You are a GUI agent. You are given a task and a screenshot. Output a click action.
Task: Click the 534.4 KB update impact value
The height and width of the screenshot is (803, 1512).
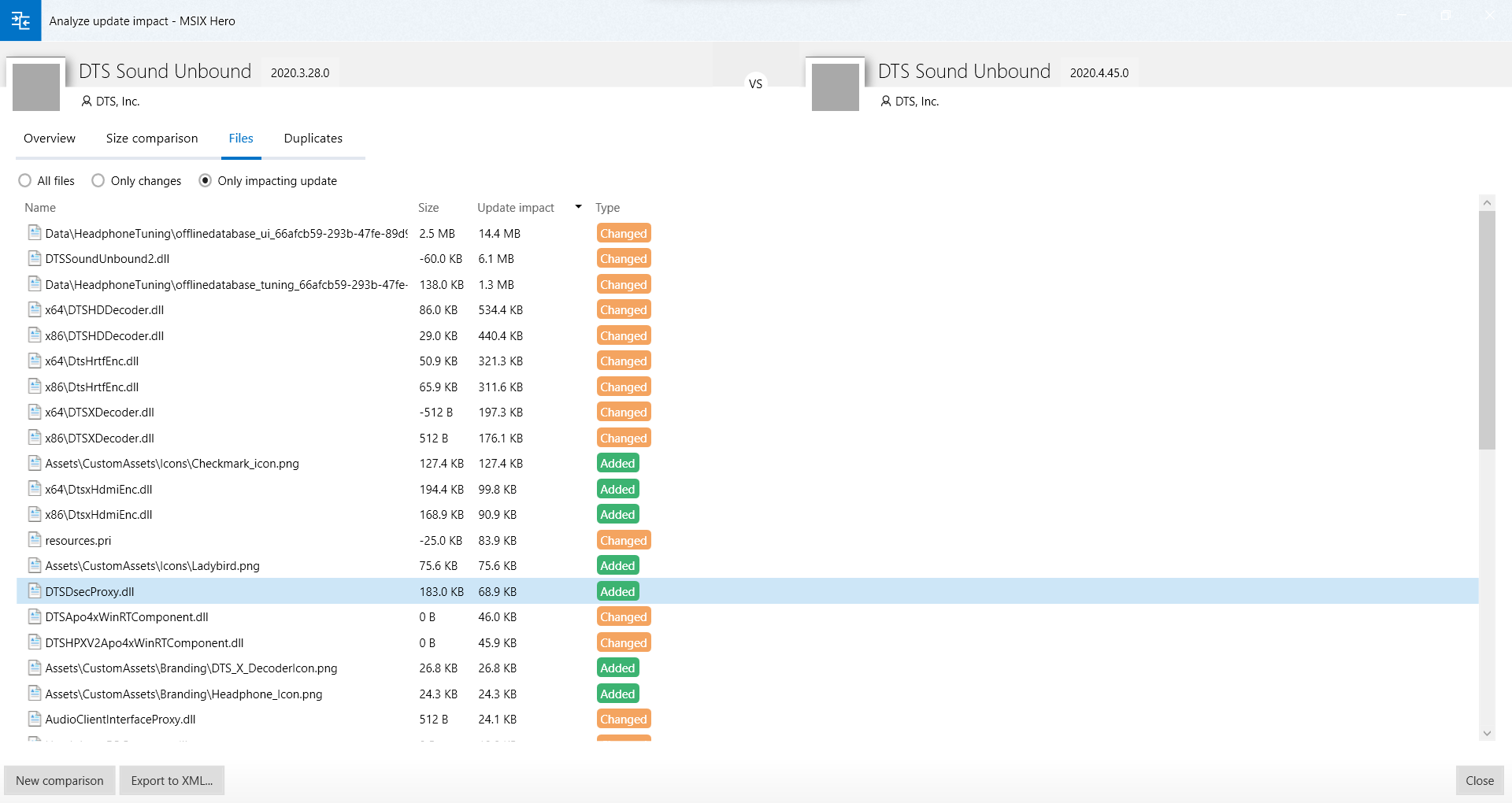[x=501, y=310]
